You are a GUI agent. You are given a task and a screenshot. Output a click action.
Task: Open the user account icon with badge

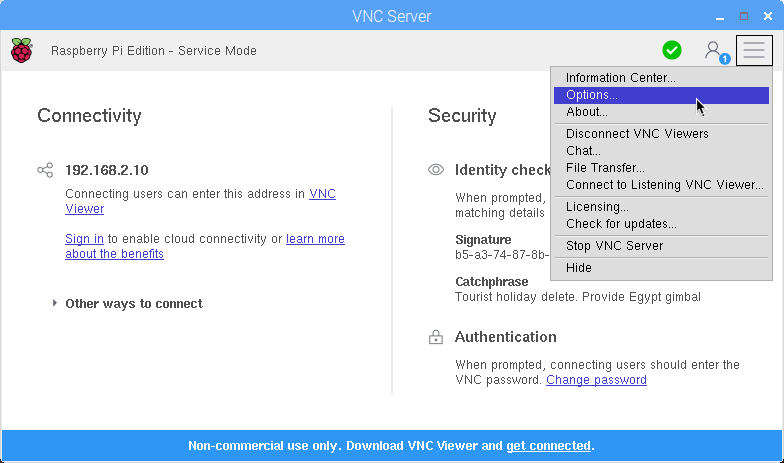click(716, 52)
